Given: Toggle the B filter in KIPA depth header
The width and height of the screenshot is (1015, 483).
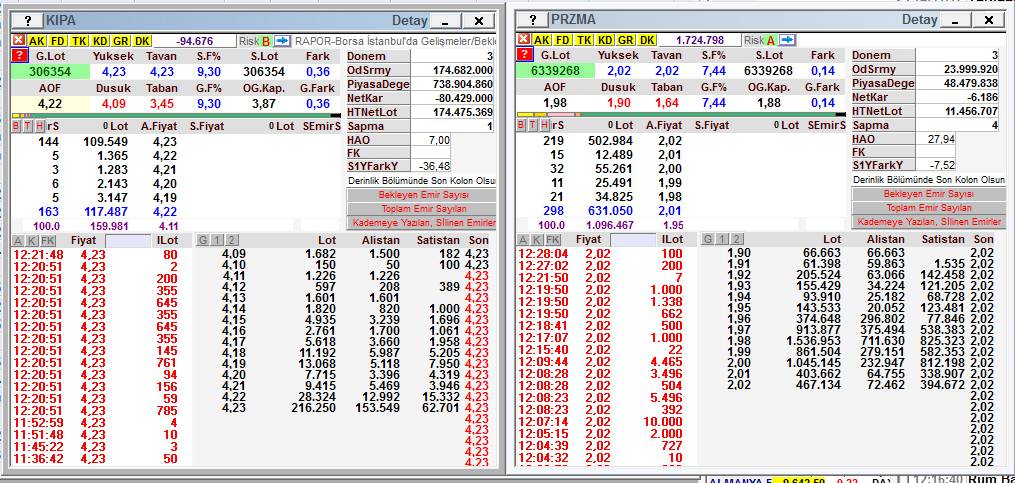Looking at the screenshot, I should point(16,125).
